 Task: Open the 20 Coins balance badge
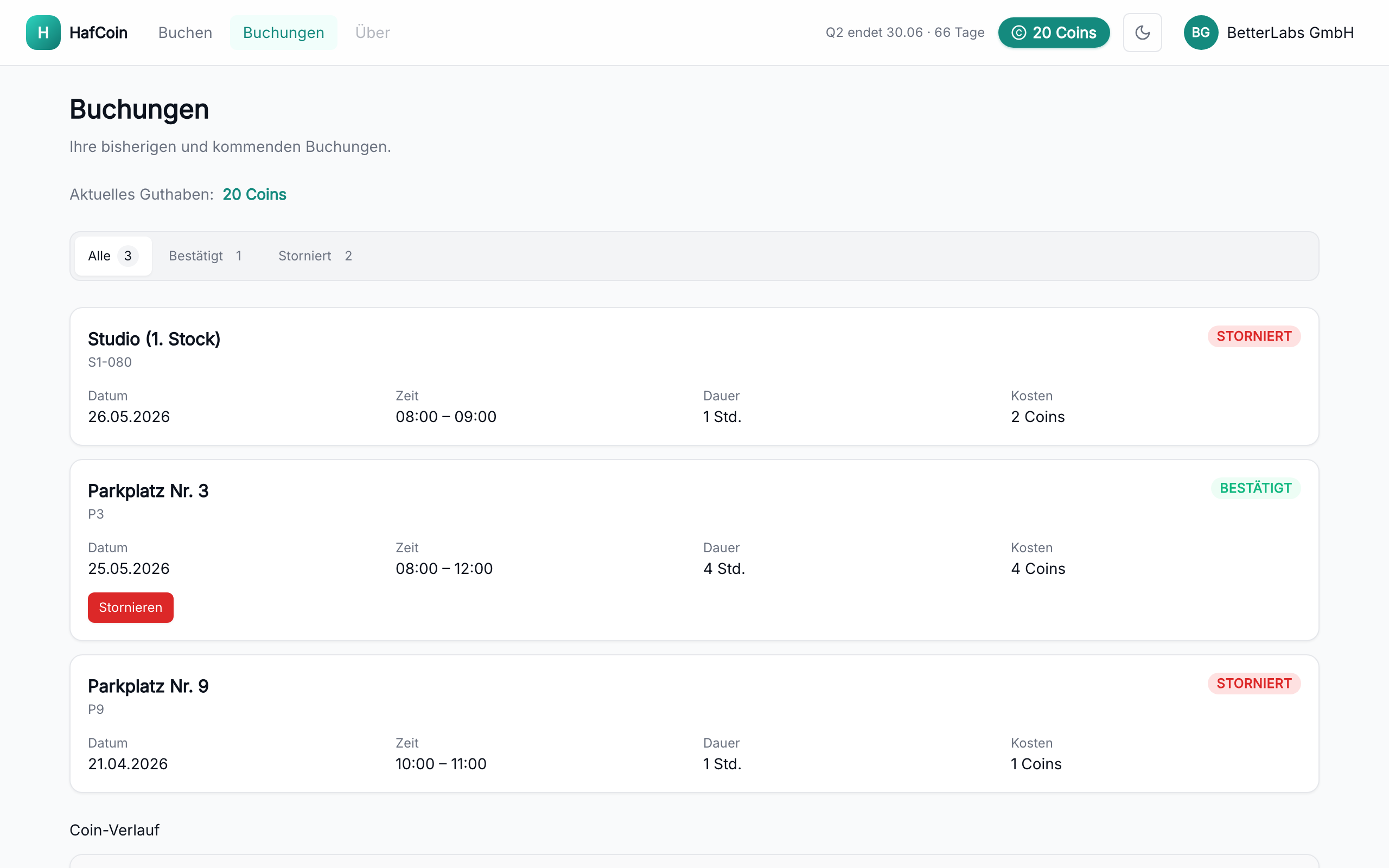pos(1054,33)
